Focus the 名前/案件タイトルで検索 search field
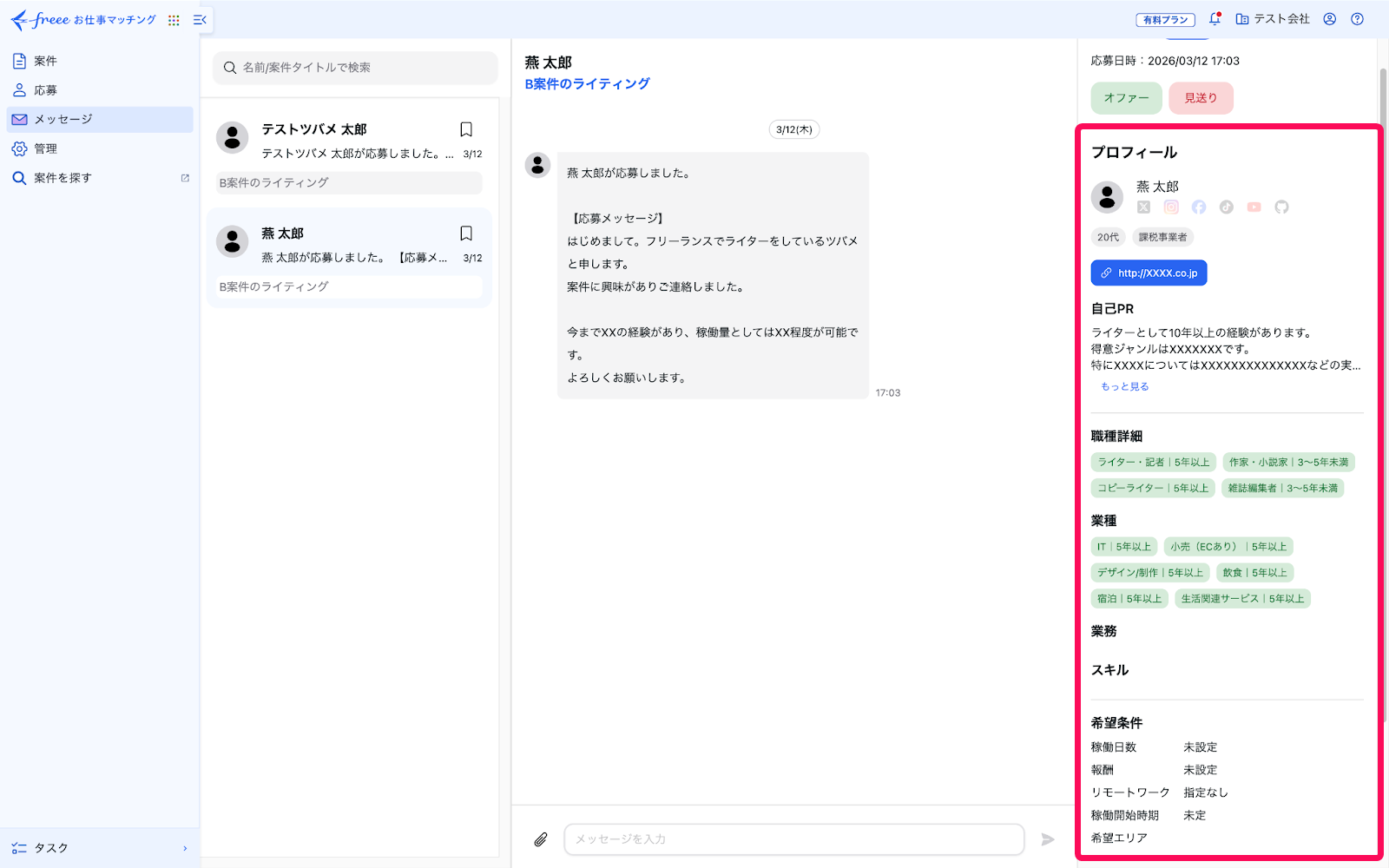 click(x=355, y=68)
